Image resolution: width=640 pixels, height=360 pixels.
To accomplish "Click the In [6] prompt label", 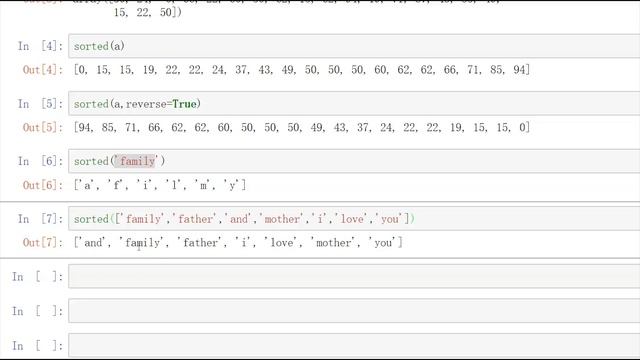I will 40,161.
